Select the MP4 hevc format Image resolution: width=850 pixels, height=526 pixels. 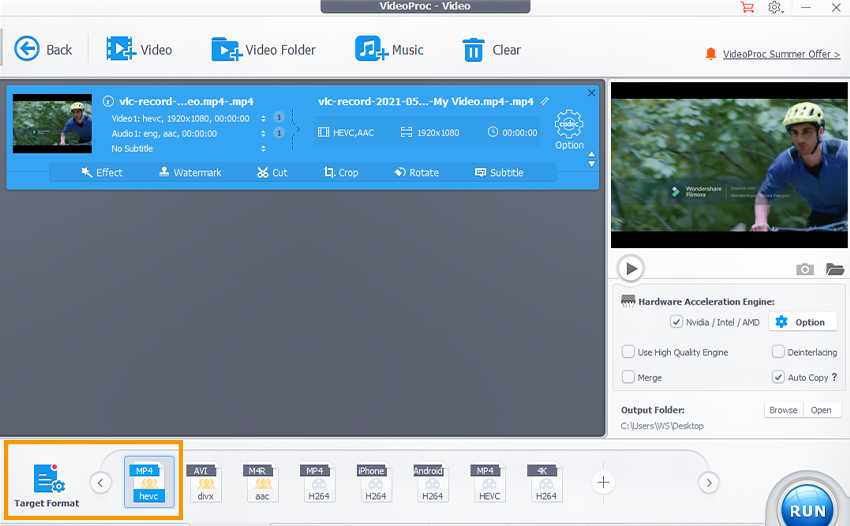click(149, 482)
